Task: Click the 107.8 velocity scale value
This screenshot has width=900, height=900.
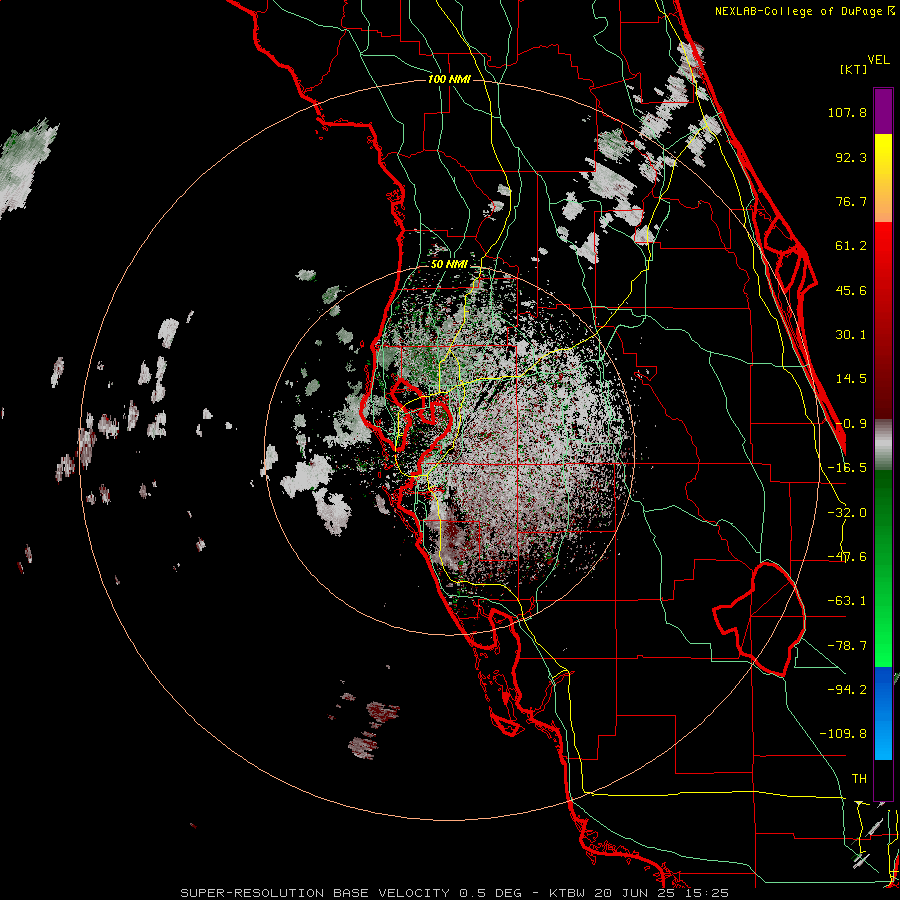Action: (x=847, y=112)
